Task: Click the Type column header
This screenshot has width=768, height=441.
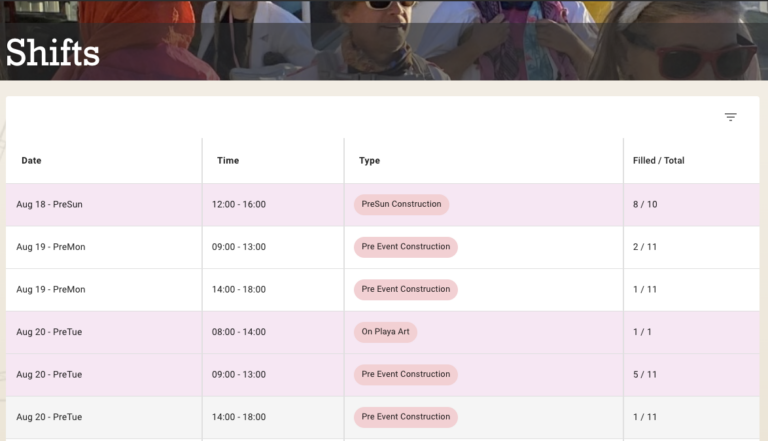Action: [x=369, y=160]
